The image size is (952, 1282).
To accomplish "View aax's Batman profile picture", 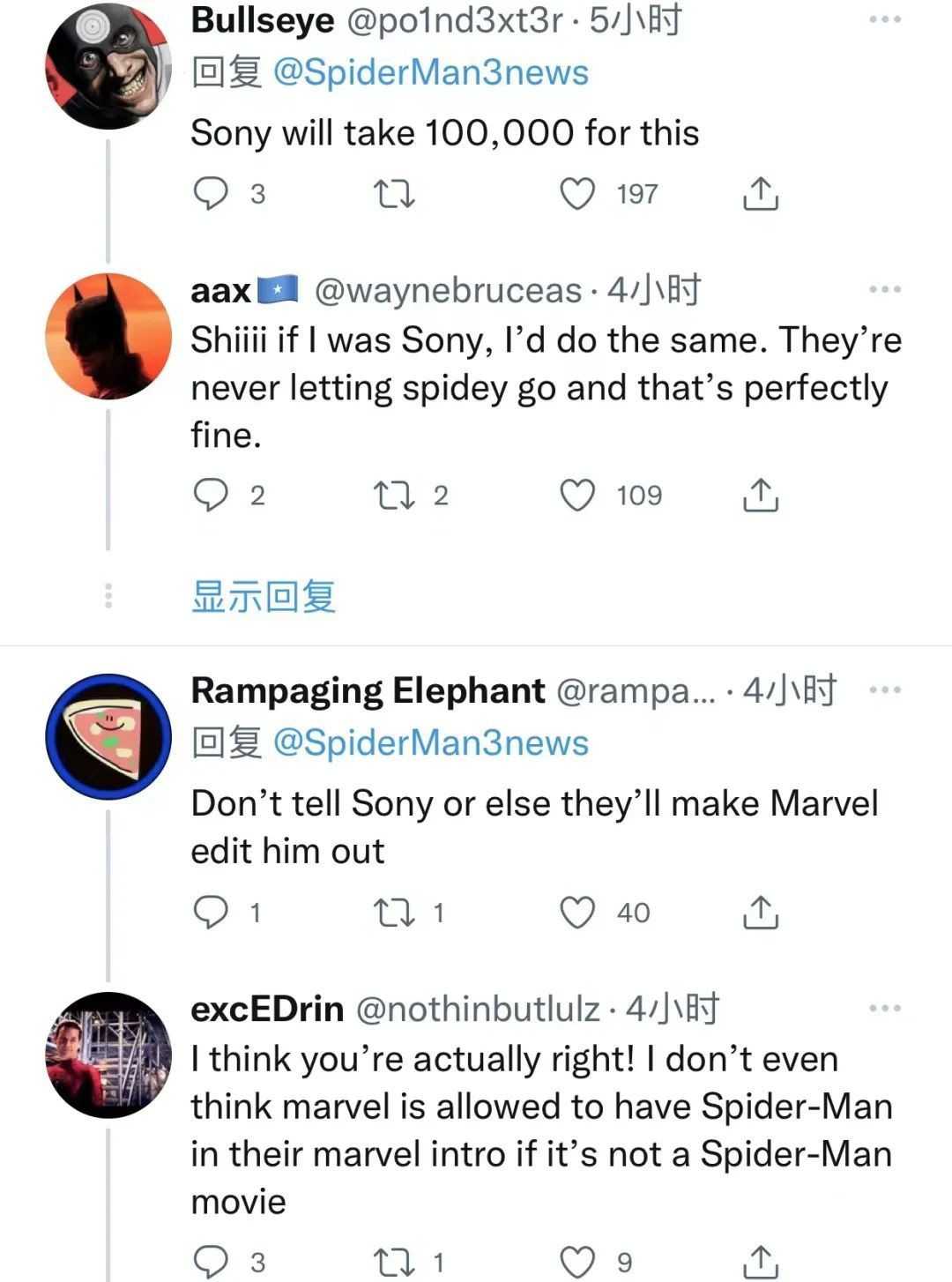I will click(x=108, y=336).
